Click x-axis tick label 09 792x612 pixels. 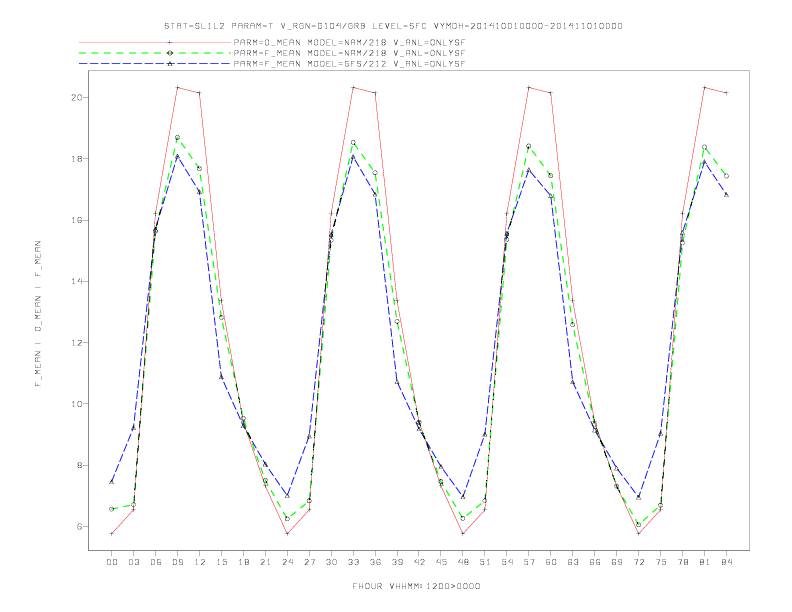(x=177, y=562)
